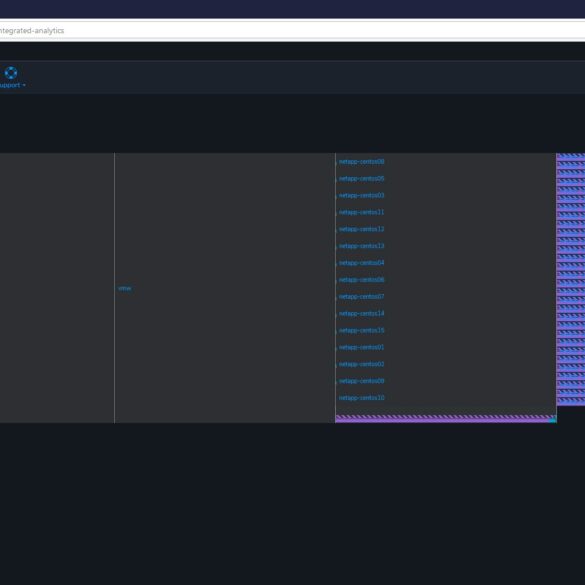
Task: Click the teal segment ending the bottom bar
Action: [553, 420]
